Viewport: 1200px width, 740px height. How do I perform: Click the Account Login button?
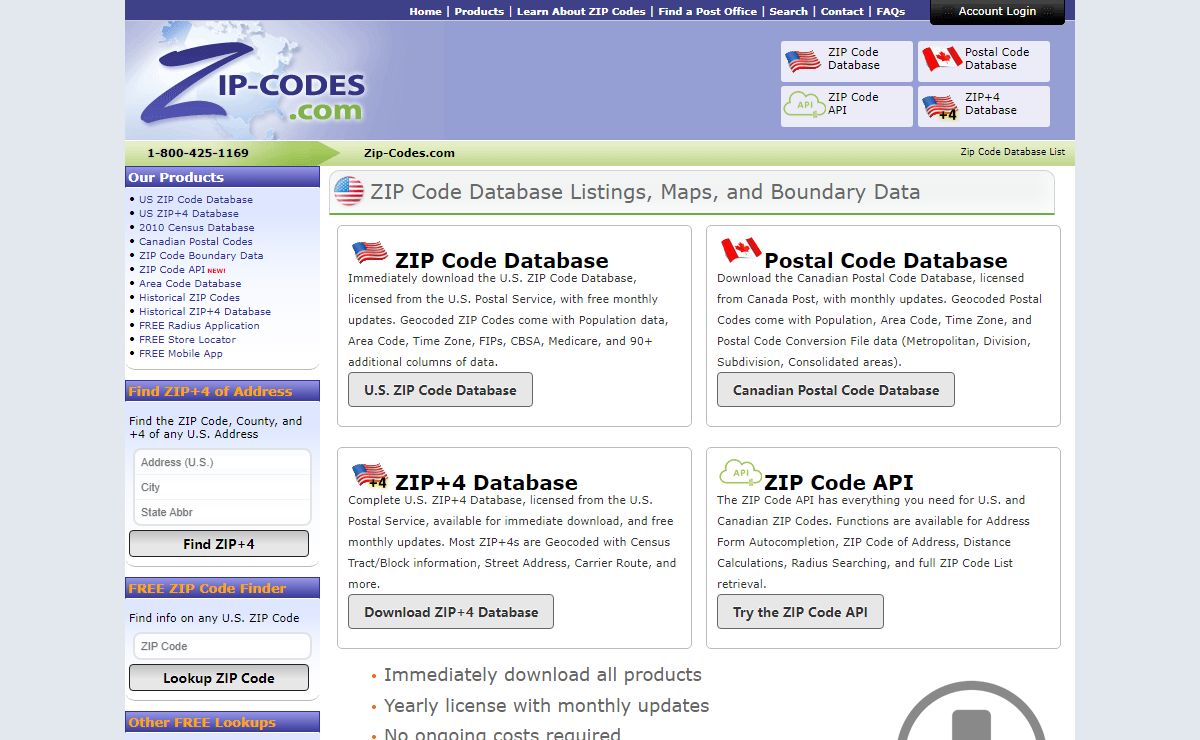pyautogui.click(x=997, y=12)
